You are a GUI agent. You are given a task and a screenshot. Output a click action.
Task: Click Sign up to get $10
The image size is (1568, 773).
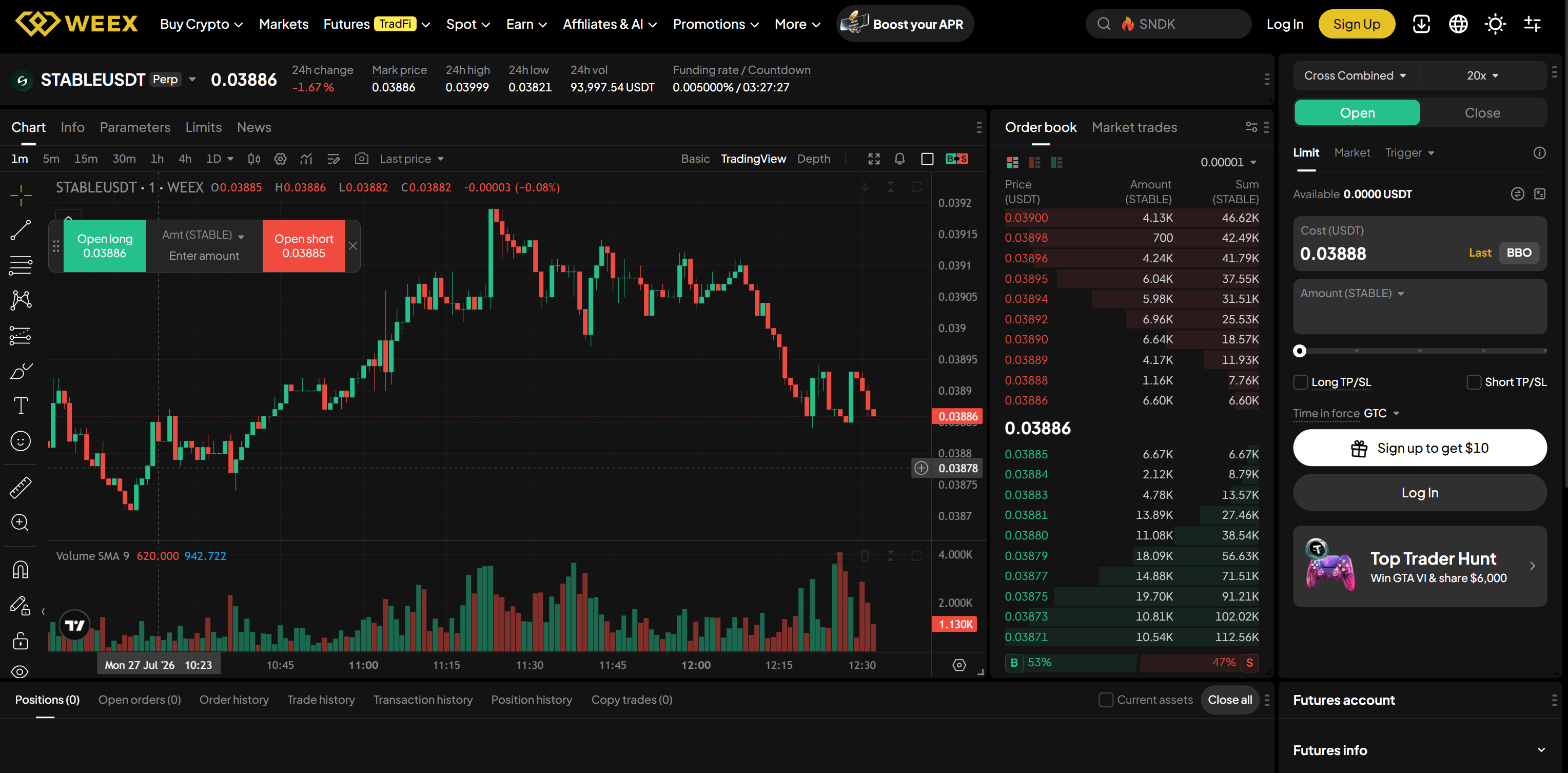pyautogui.click(x=1420, y=448)
